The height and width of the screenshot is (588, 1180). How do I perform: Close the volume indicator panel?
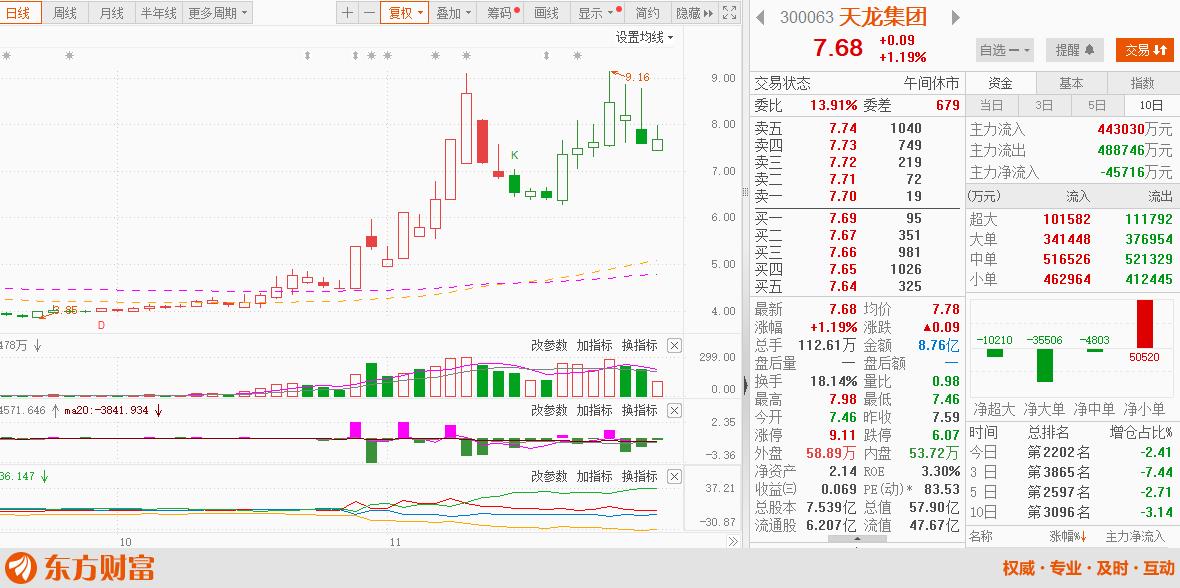click(674, 346)
